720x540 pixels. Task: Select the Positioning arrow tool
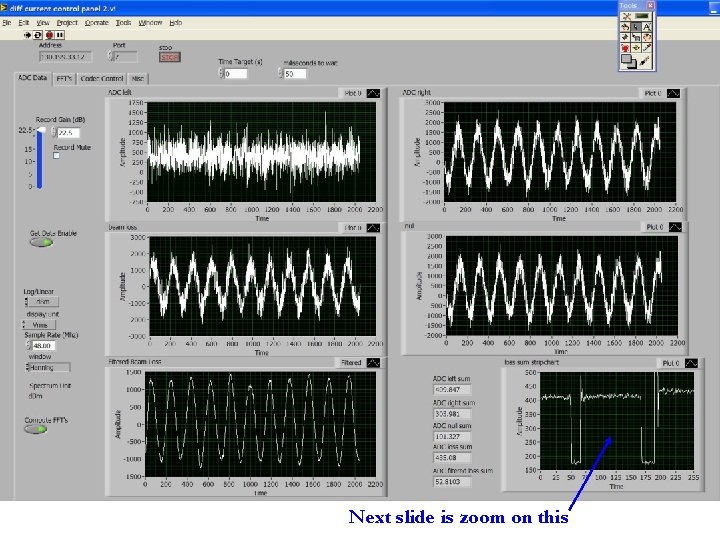tap(636, 27)
